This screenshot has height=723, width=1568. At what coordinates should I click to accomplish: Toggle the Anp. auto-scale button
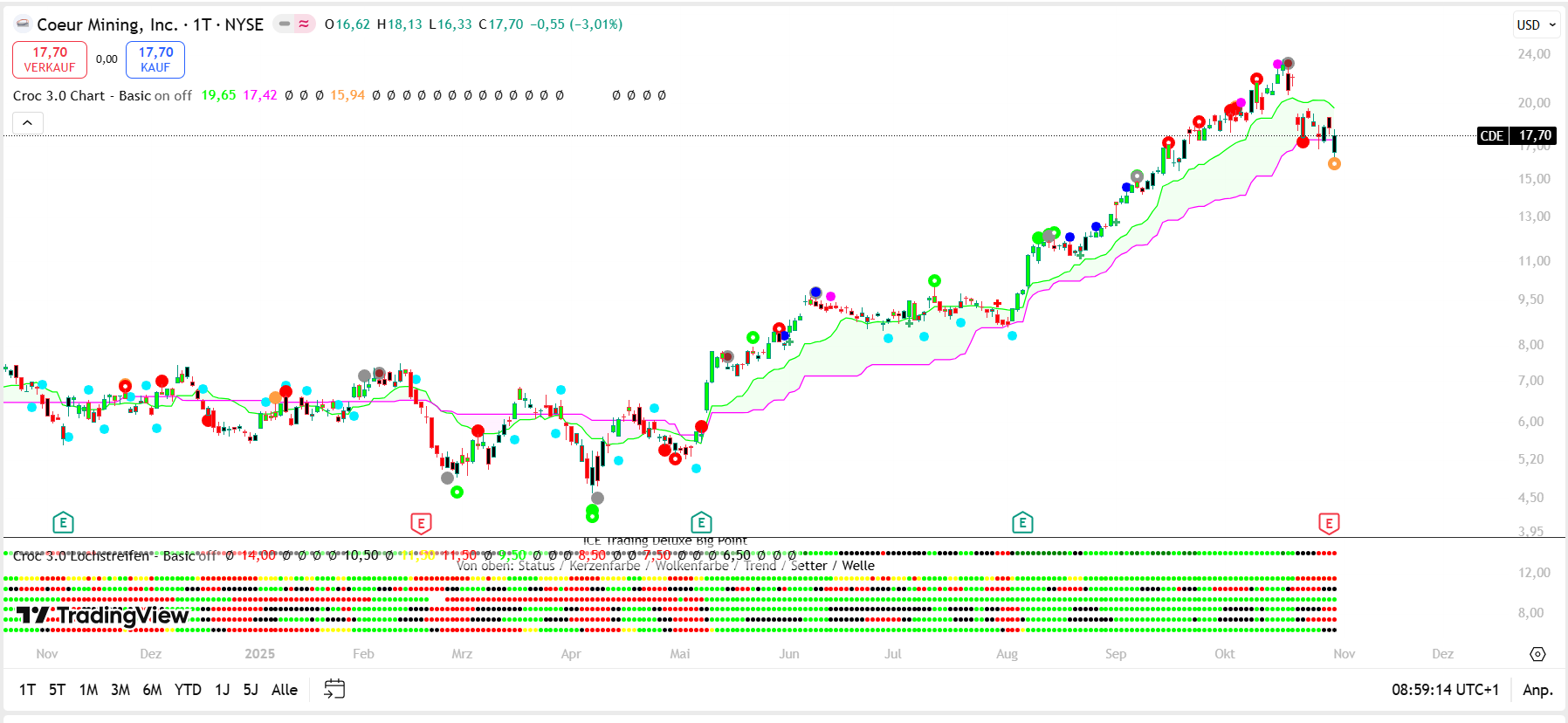[1537, 690]
